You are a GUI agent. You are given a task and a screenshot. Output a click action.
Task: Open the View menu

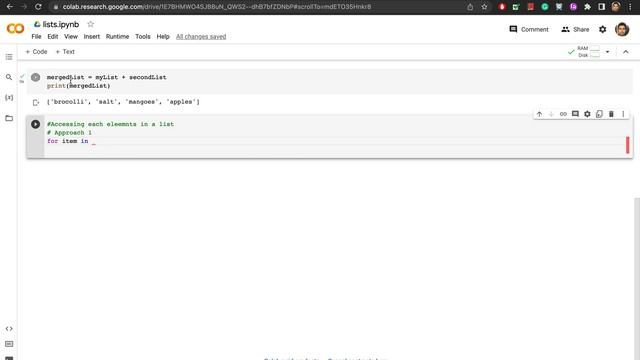(71, 37)
